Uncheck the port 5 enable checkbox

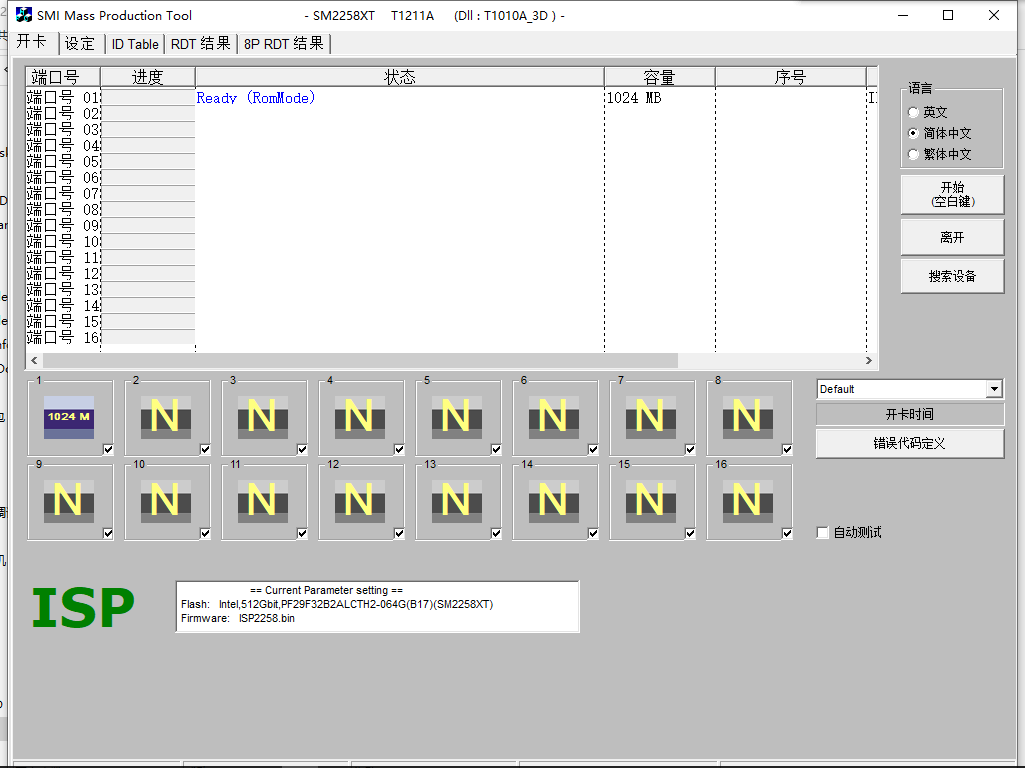point(496,449)
